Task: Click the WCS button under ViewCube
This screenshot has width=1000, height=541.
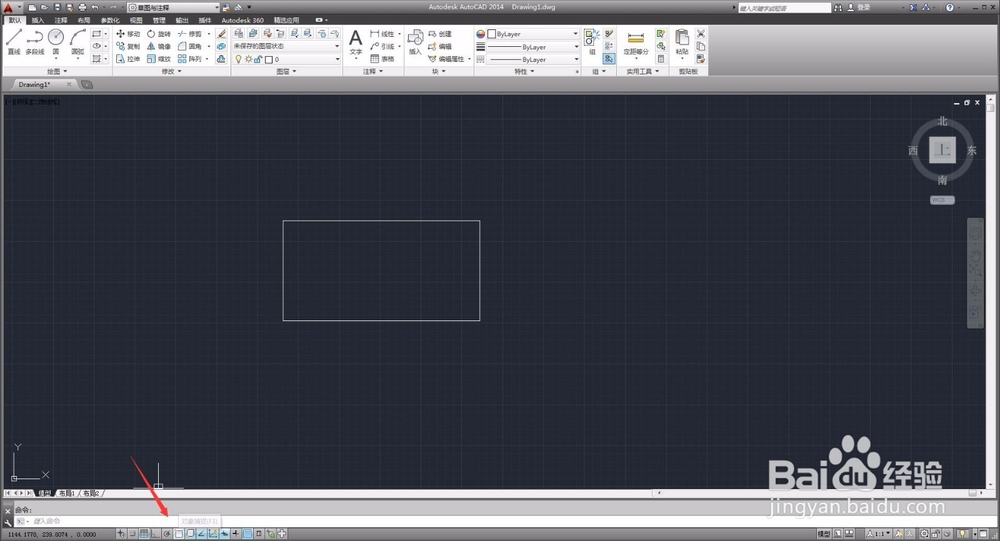Action: click(942, 200)
